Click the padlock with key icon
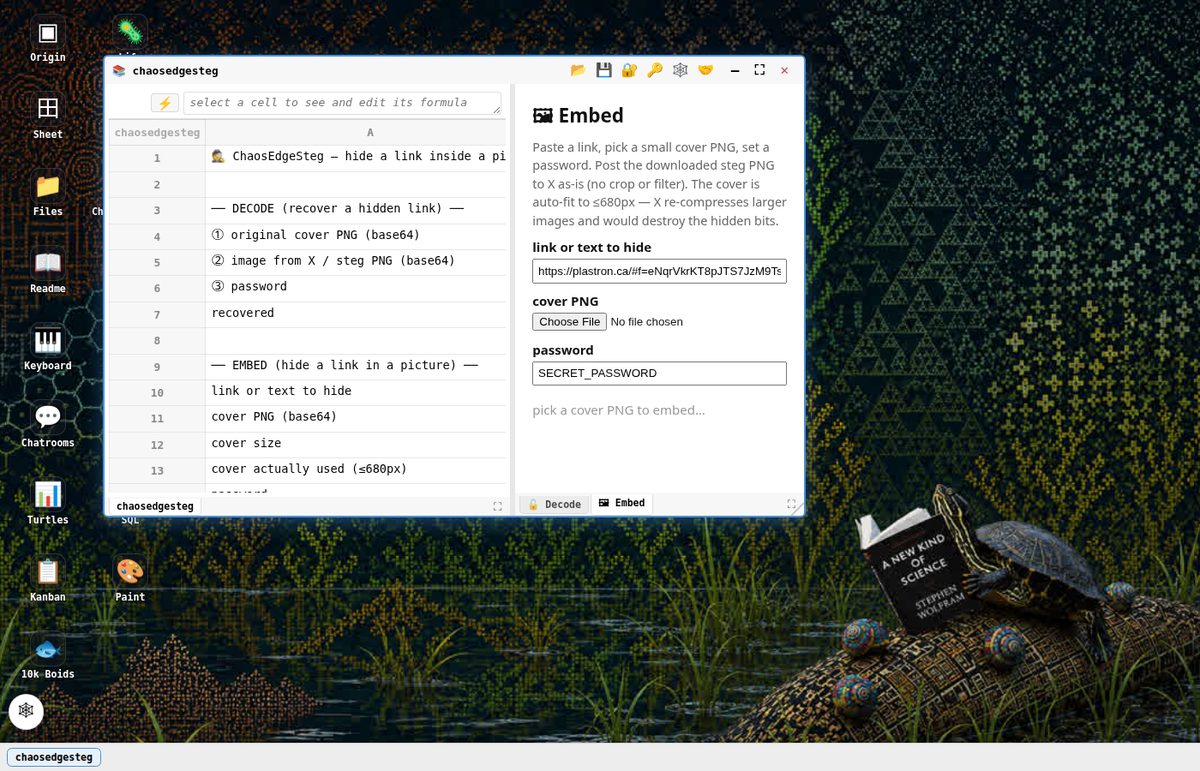Viewport: 1200px width, 771px height. [629, 70]
